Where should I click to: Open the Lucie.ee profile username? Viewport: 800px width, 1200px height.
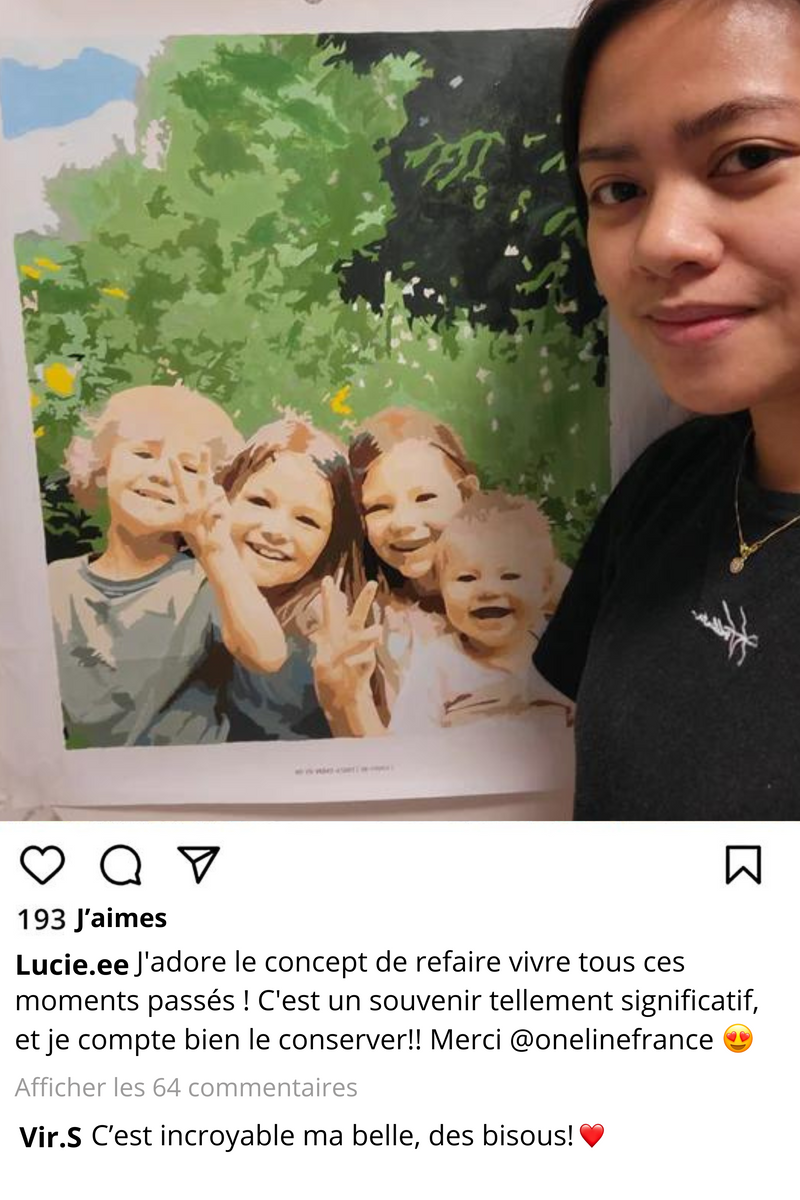[x=72, y=965]
